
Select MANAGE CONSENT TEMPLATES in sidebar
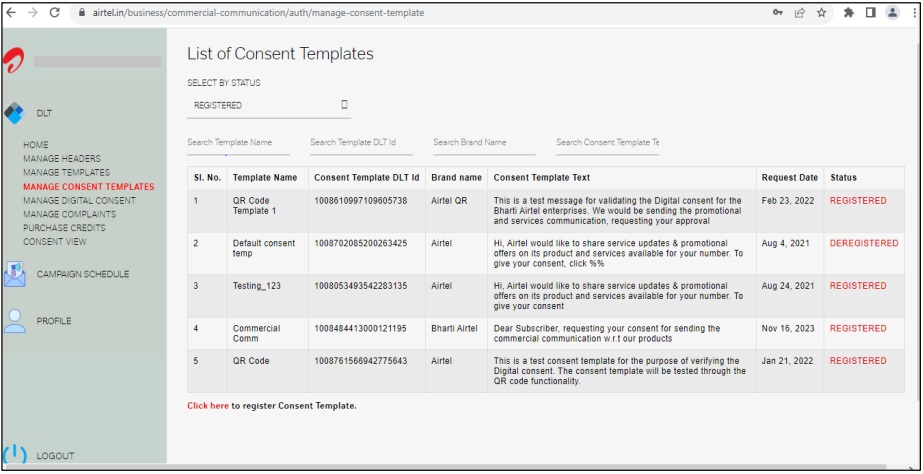(x=89, y=187)
